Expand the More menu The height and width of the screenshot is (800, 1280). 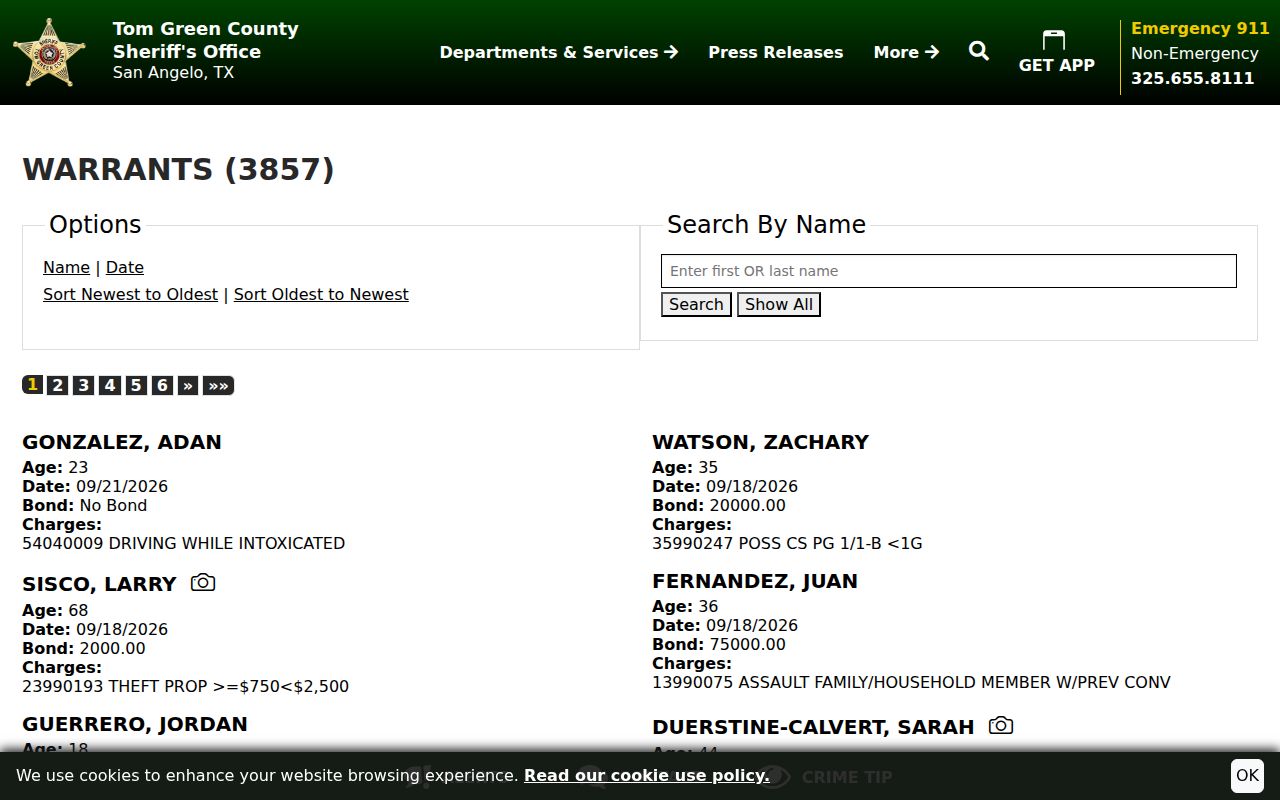(x=906, y=52)
